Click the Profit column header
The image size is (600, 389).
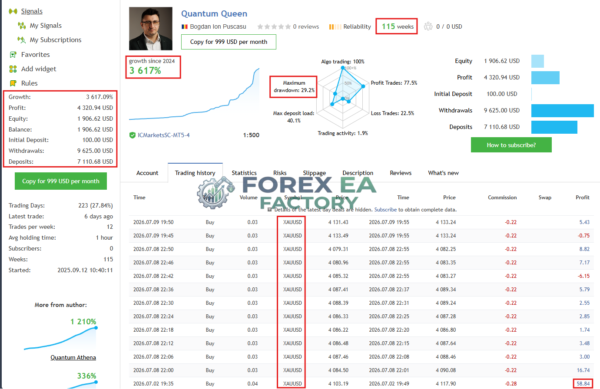click(582, 197)
